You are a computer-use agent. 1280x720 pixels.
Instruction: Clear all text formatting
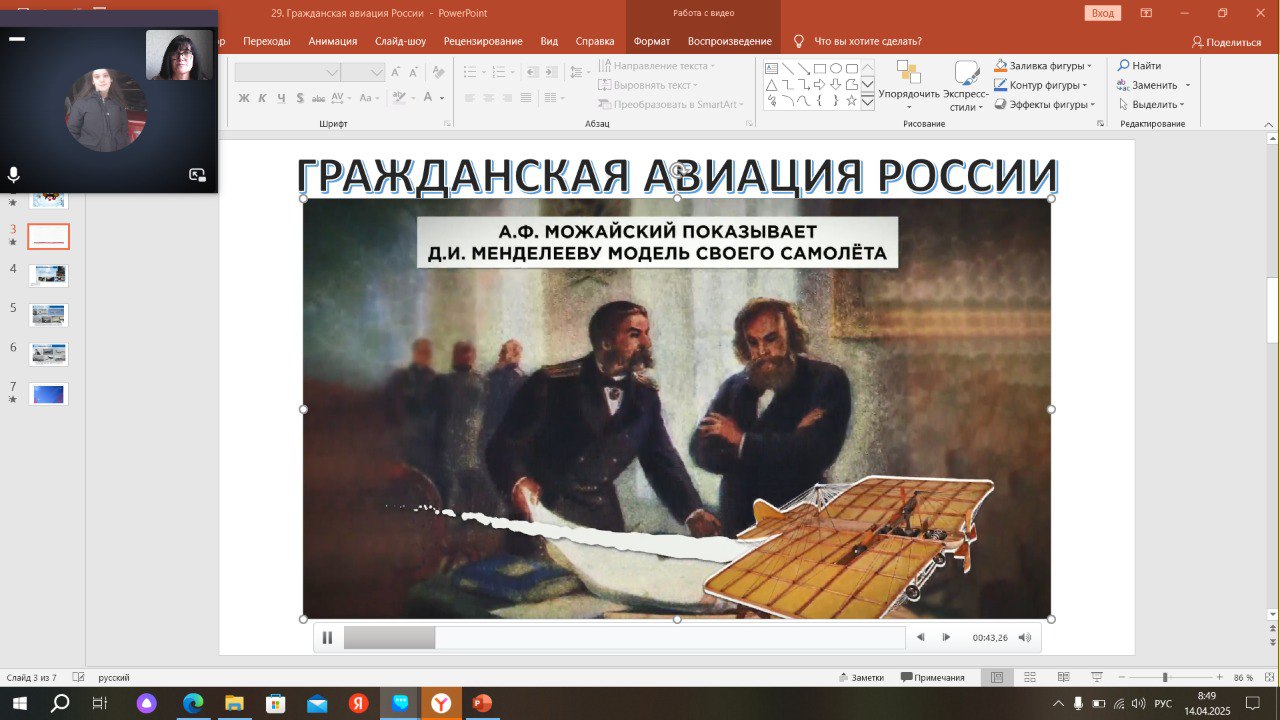coord(439,72)
